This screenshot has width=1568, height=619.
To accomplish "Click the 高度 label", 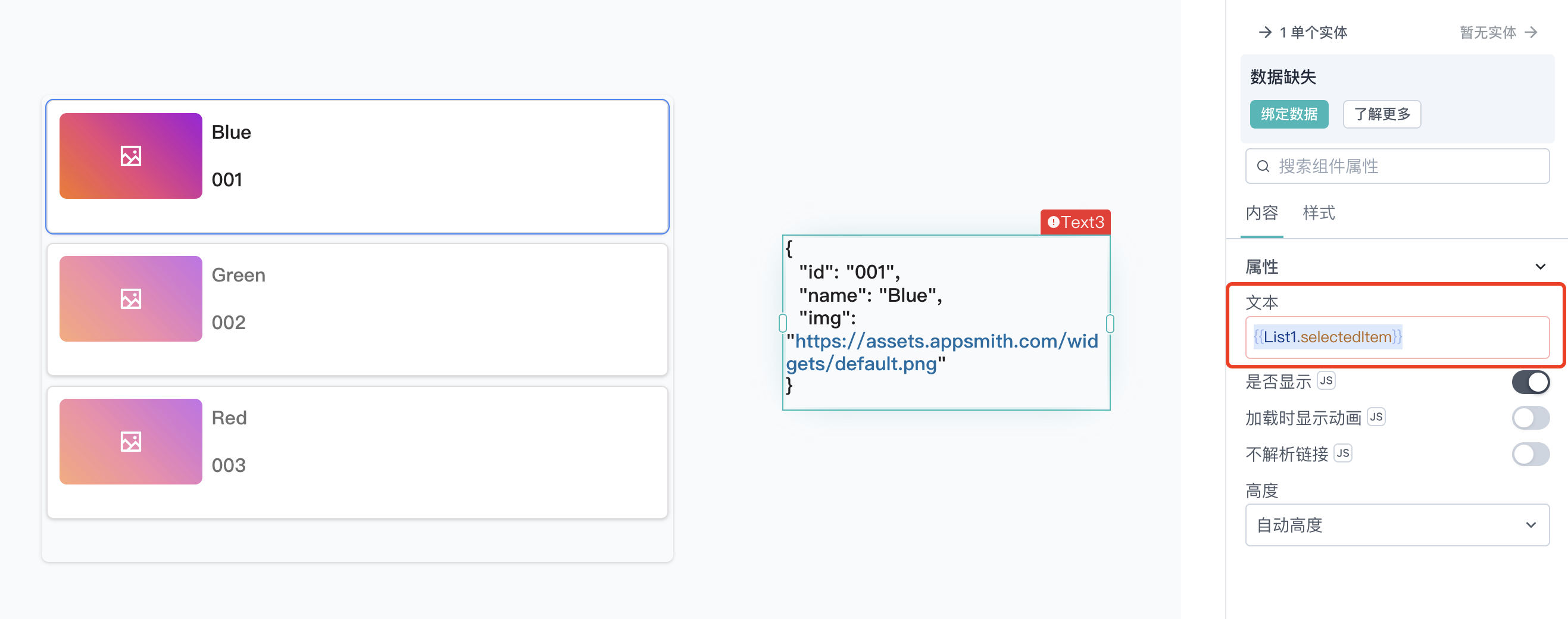I will coord(1262,490).
